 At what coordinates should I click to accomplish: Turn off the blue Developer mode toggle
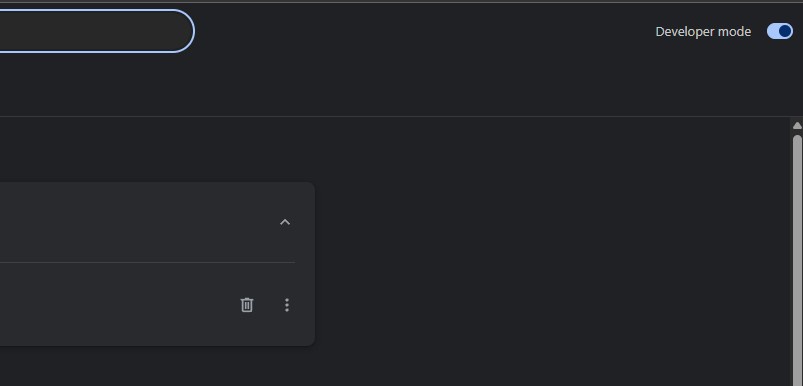click(x=779, y=31)
